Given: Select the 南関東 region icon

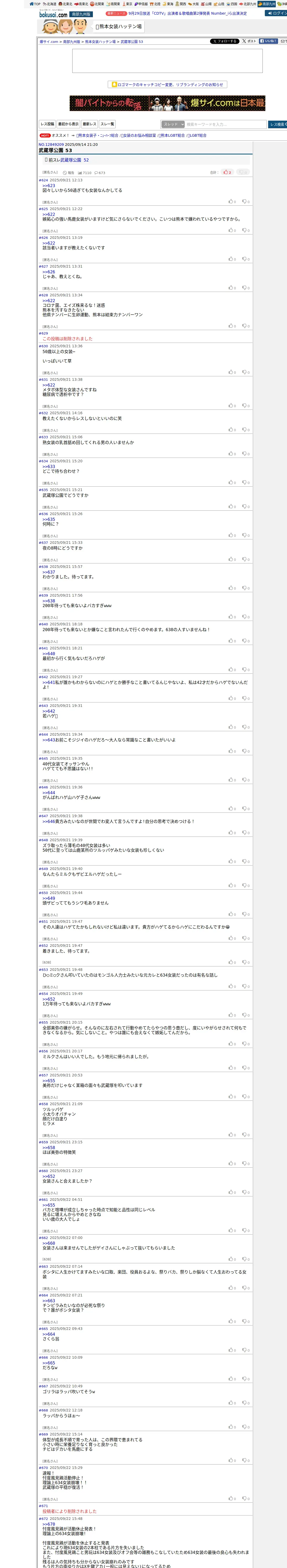Looking at the screenshot, I should point(113,4).
